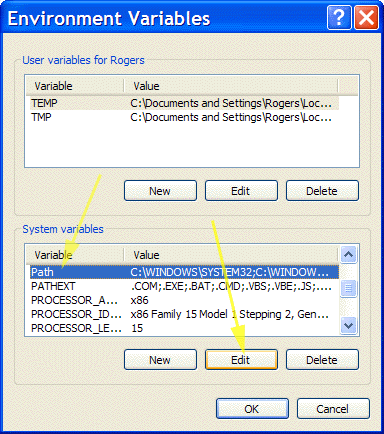Select the TEMP user variable row

(183, 103)
